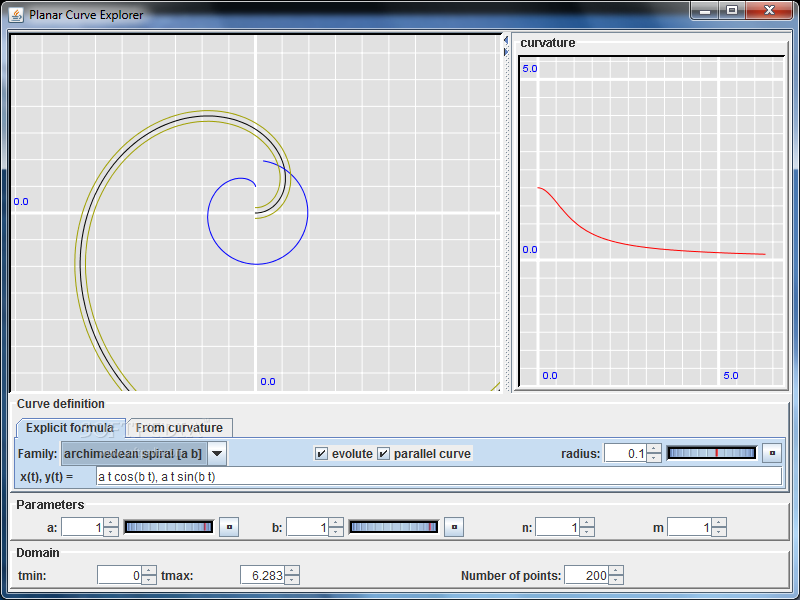800x600 pixels.
Task: Click the x(t), y(t) formula field
Action: pos(439,477)
